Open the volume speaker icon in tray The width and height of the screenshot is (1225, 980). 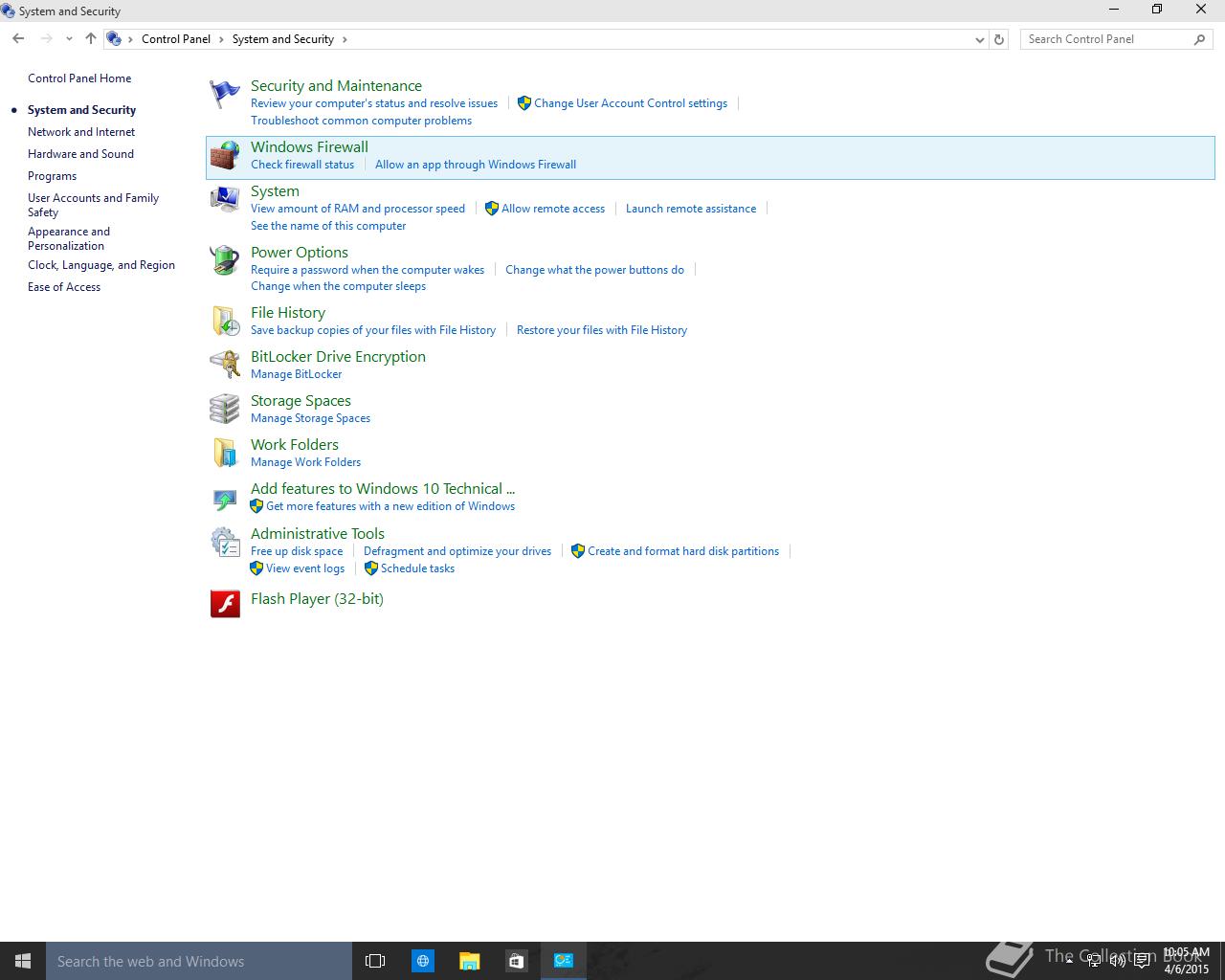coord(1117,961)
